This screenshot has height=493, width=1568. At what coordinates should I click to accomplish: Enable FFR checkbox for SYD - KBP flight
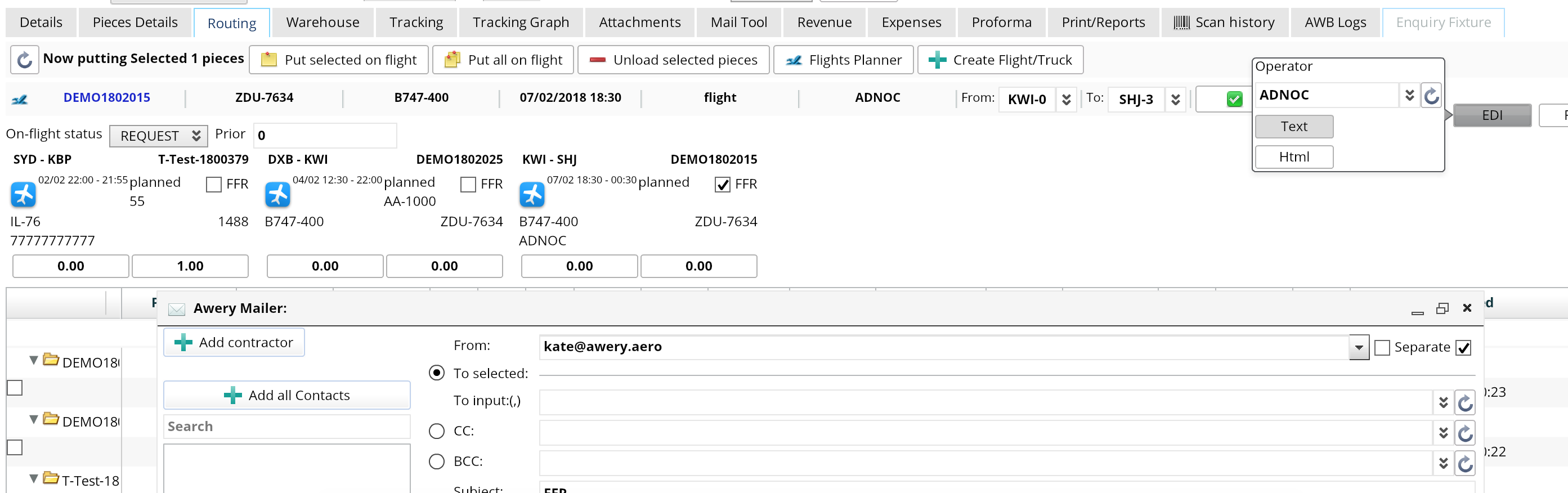(x=214, y=185)
